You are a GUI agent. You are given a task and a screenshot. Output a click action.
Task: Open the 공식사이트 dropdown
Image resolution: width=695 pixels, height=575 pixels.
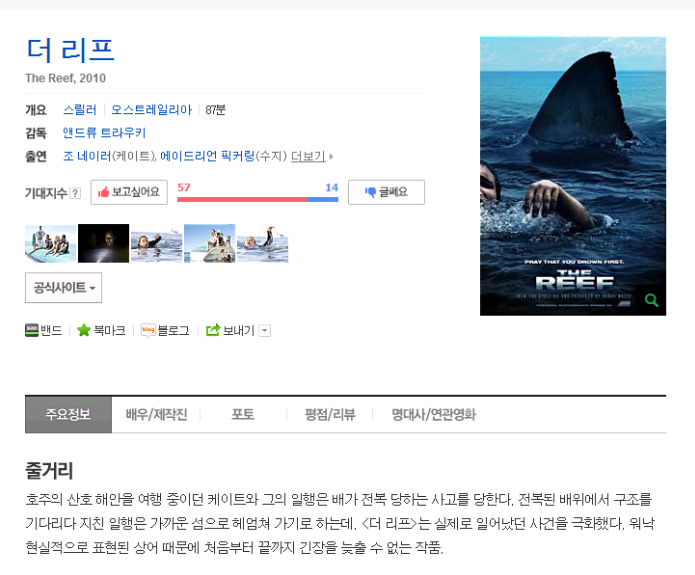63,288
